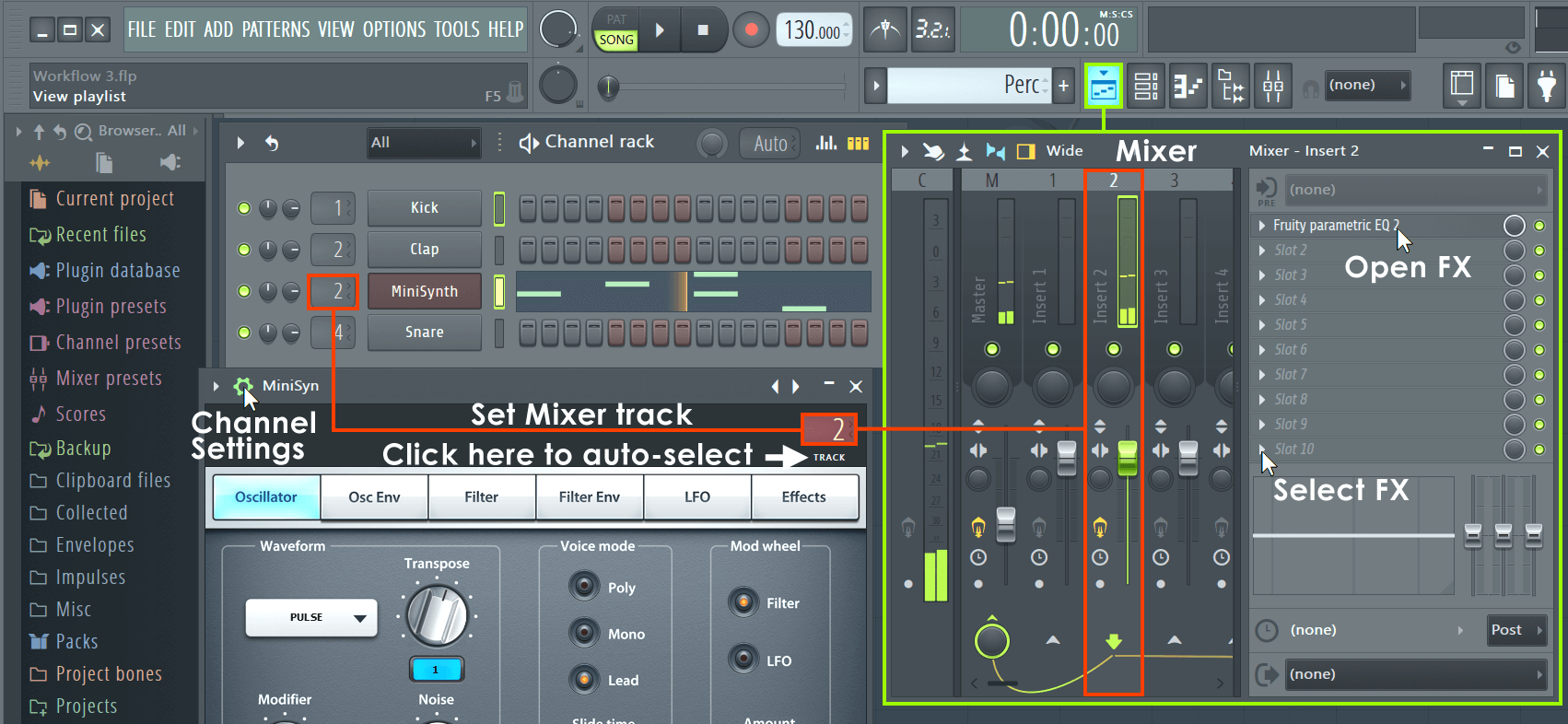Viewport: 1568px width, 724px height.
Task: Click the Record button
Action: tap(751, 30)
